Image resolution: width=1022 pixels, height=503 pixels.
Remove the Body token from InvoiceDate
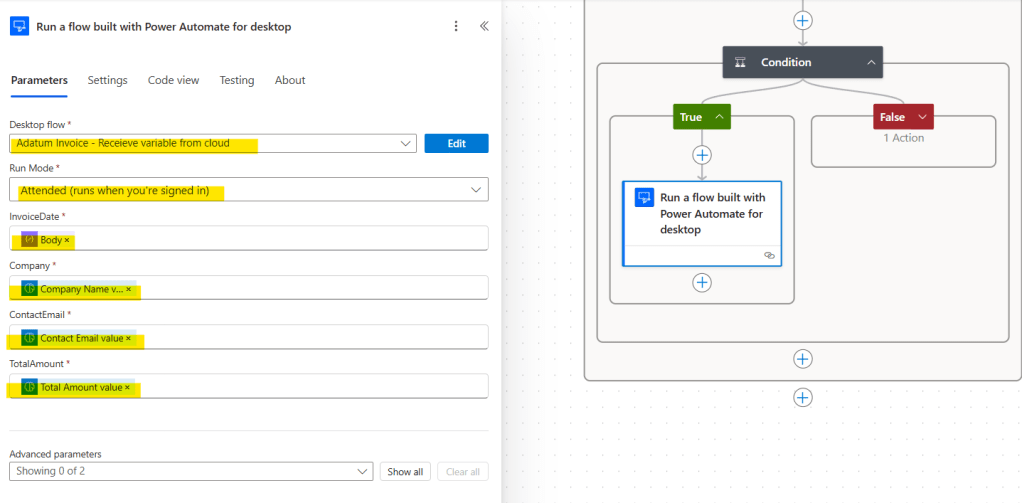pos(67,241)
